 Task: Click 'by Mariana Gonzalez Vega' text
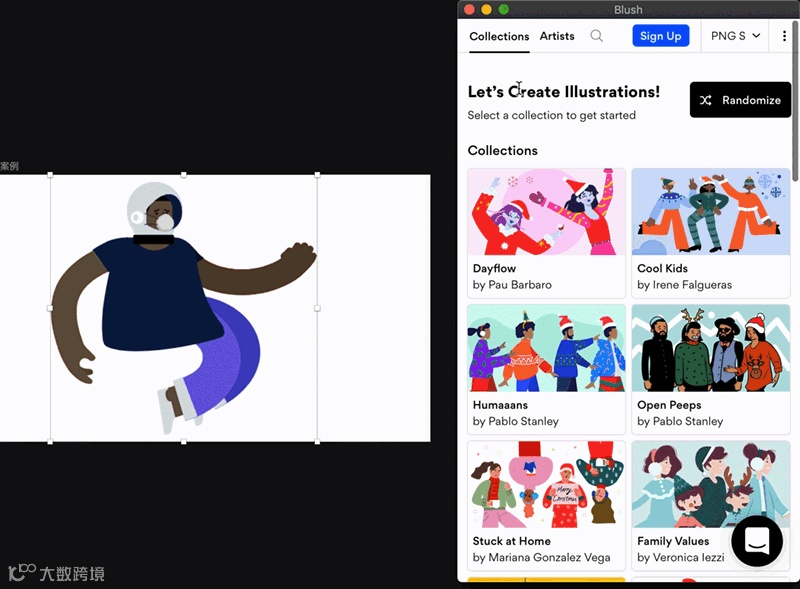(x=541, y=557)
